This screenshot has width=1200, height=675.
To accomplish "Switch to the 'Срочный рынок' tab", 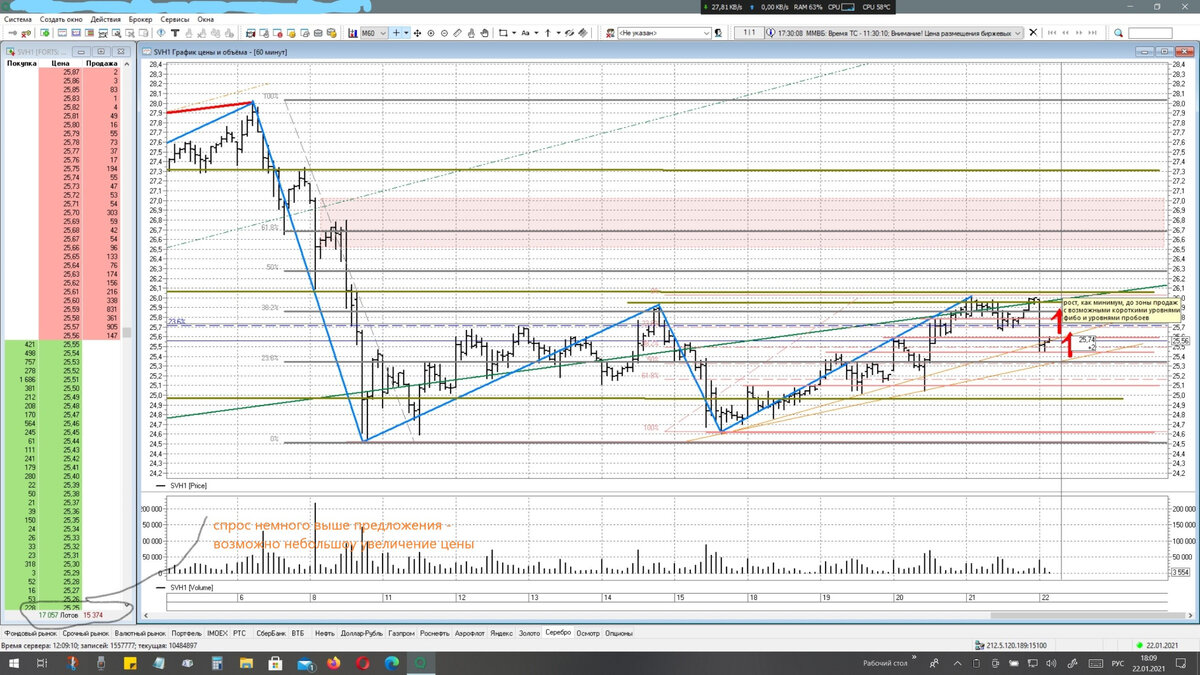I will point(84,633).
